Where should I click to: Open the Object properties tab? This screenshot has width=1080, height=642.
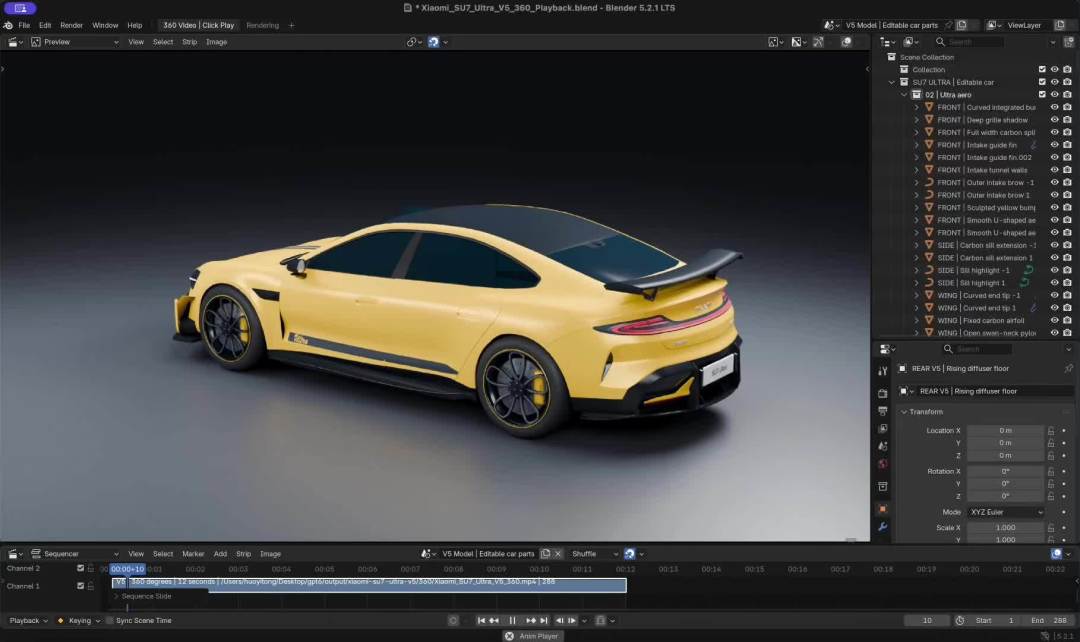point(883,509)
